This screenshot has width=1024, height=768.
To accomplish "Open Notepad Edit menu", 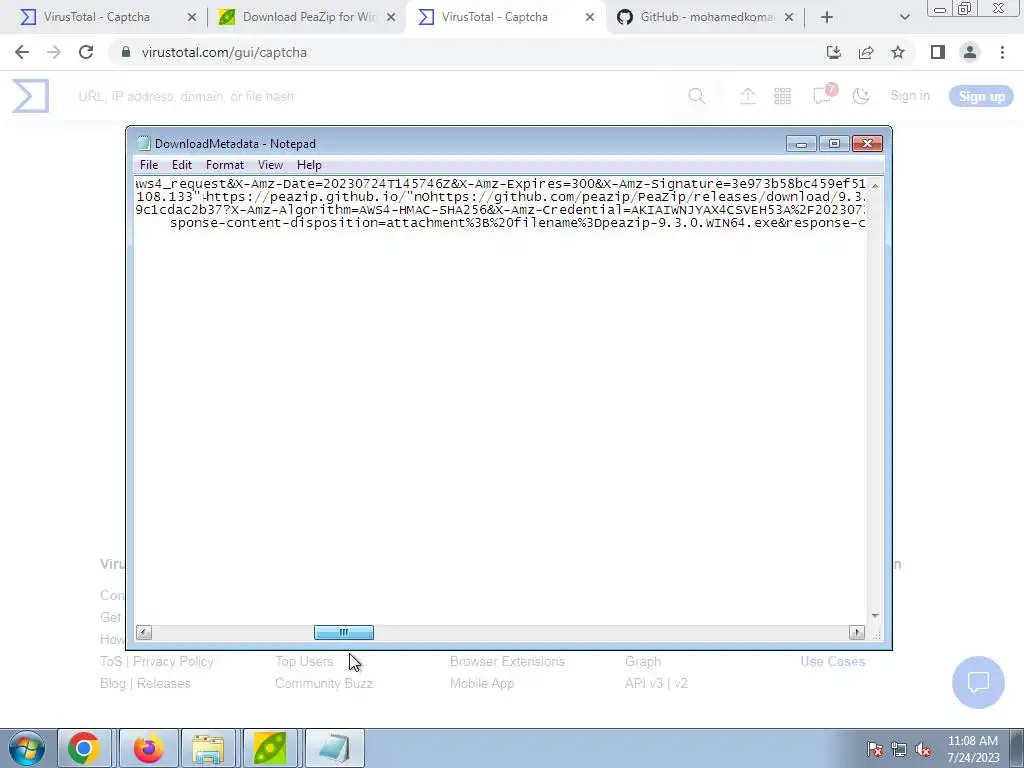I will (x=182, y=165).
